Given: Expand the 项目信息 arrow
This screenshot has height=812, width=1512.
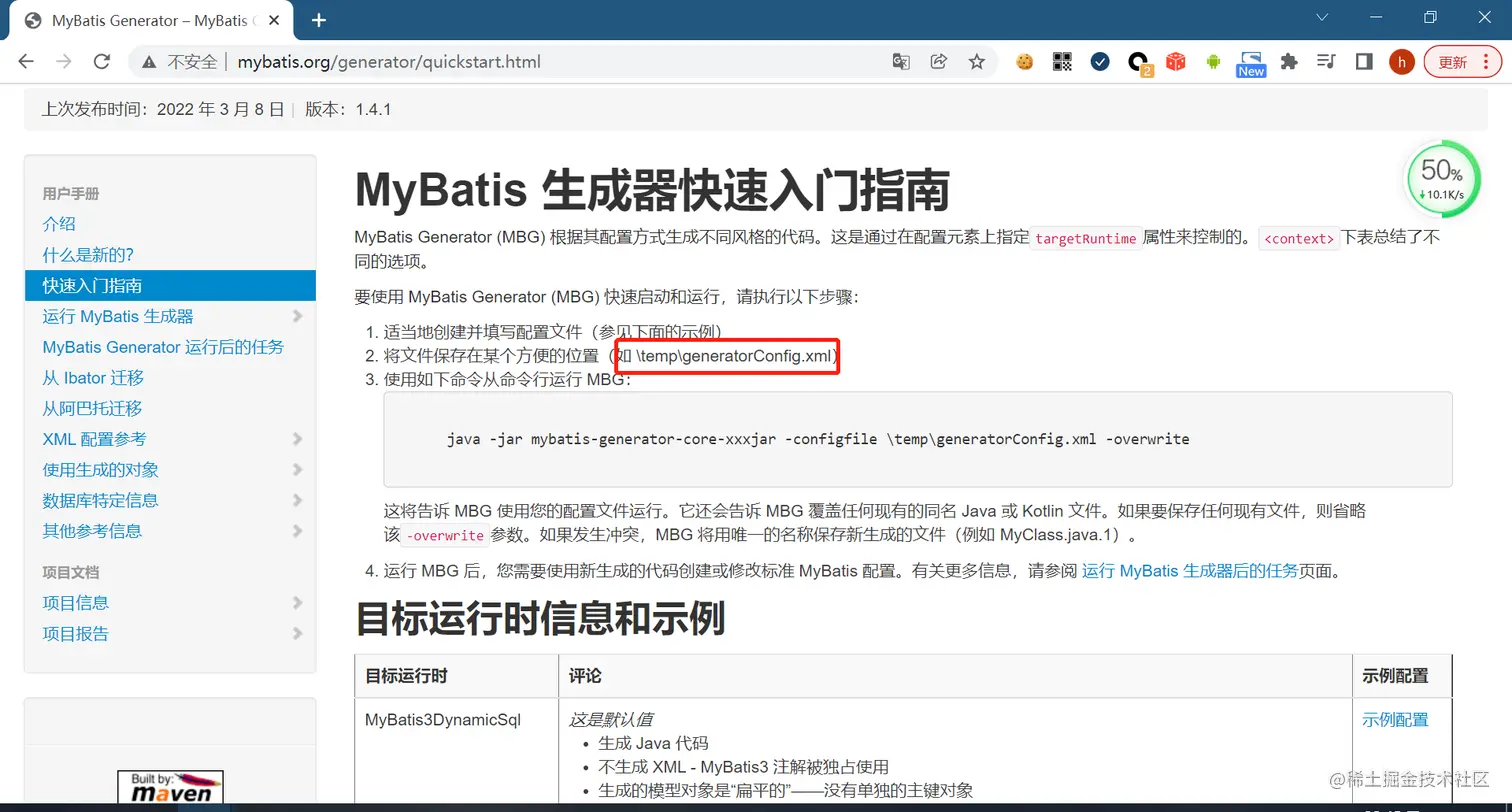Looking at the screenshot, I should 297,603.
